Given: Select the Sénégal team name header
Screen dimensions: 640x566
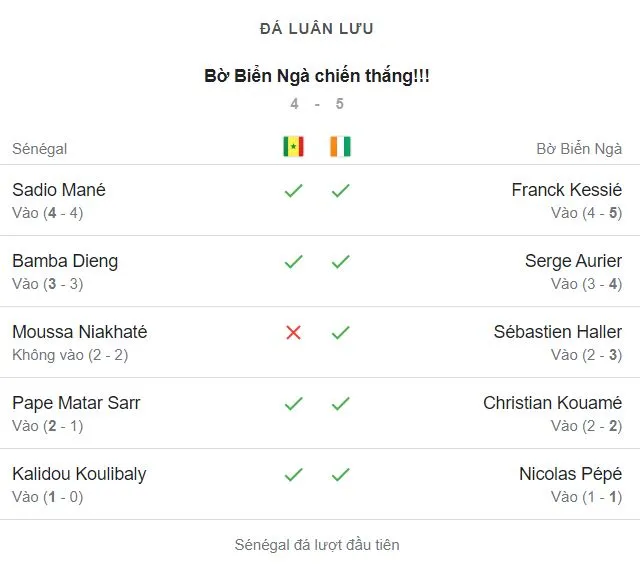Looking at the screenshot, I should click(40, 149).
